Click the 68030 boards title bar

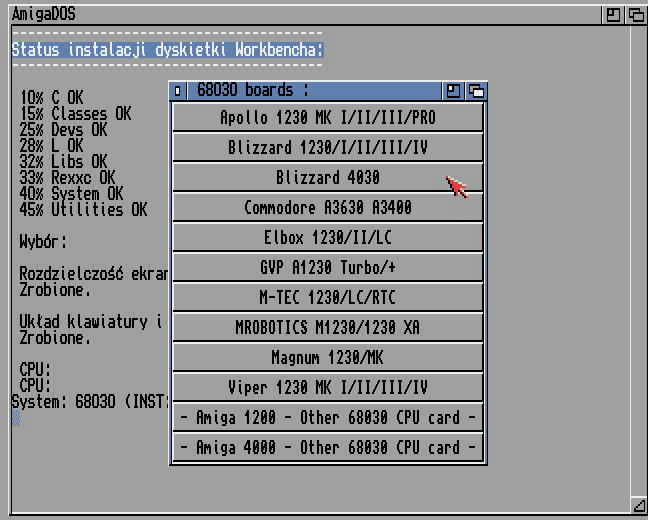pos(314,91)
